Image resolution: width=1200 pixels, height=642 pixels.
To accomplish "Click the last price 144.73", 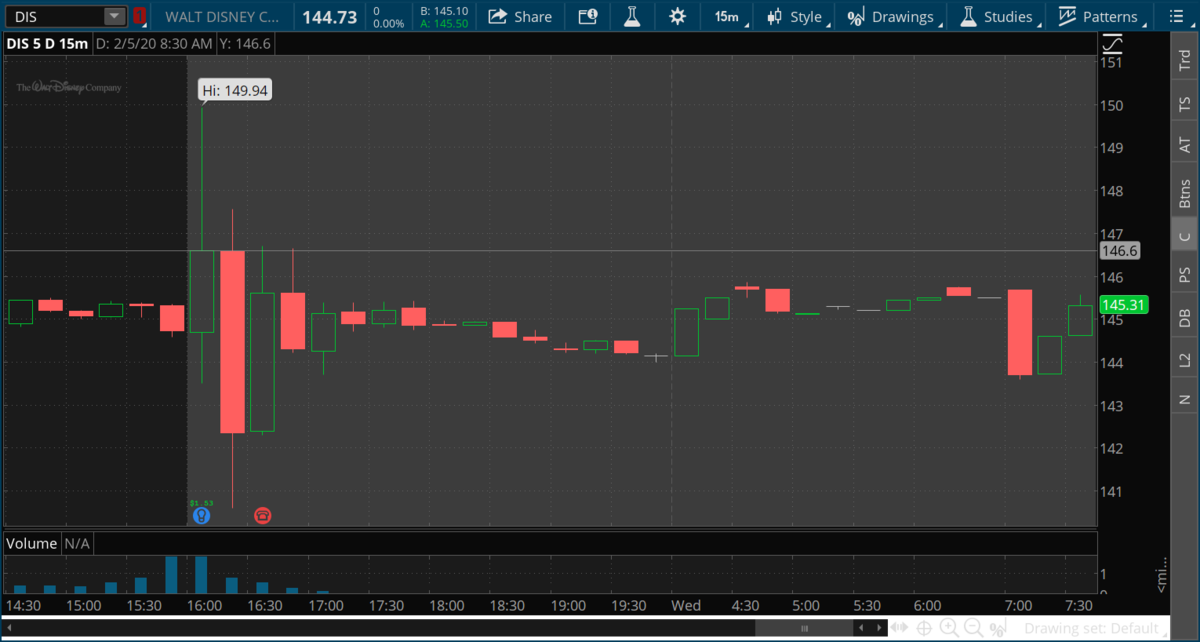I will click(330, 17).
